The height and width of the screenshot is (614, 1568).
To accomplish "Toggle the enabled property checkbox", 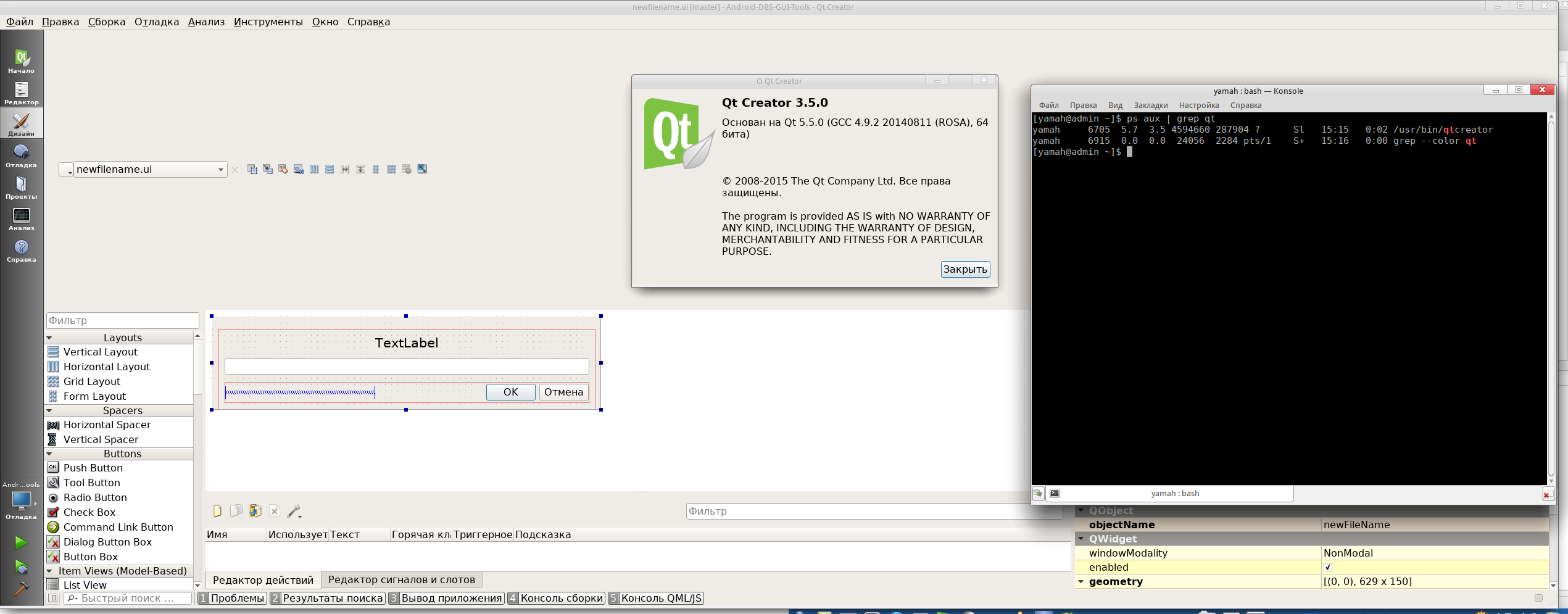I will coord(1328,567).
